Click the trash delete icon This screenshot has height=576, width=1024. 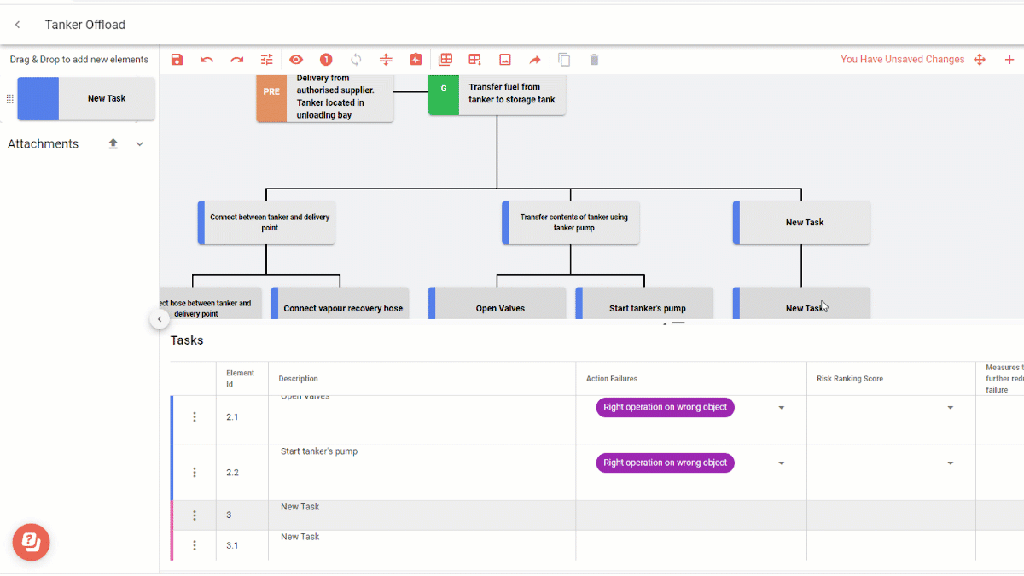pos(594,60)
